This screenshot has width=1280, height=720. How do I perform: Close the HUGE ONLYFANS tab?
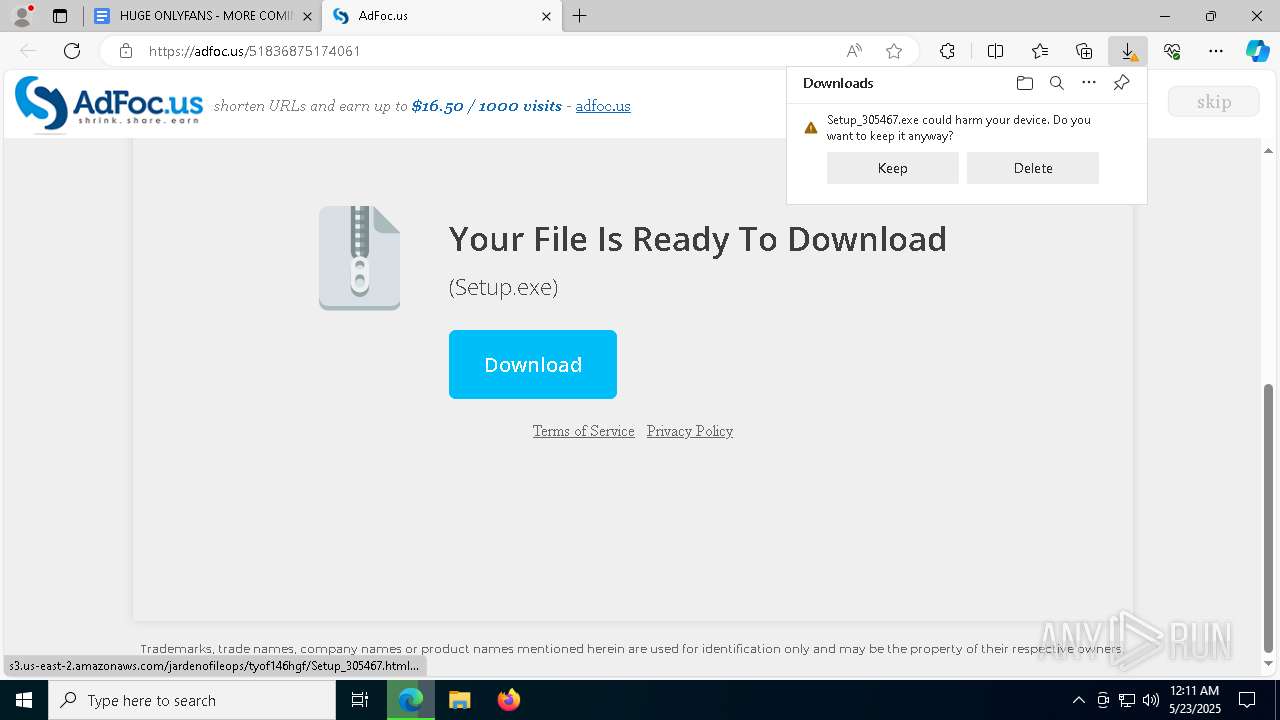[x=307, y=16]
